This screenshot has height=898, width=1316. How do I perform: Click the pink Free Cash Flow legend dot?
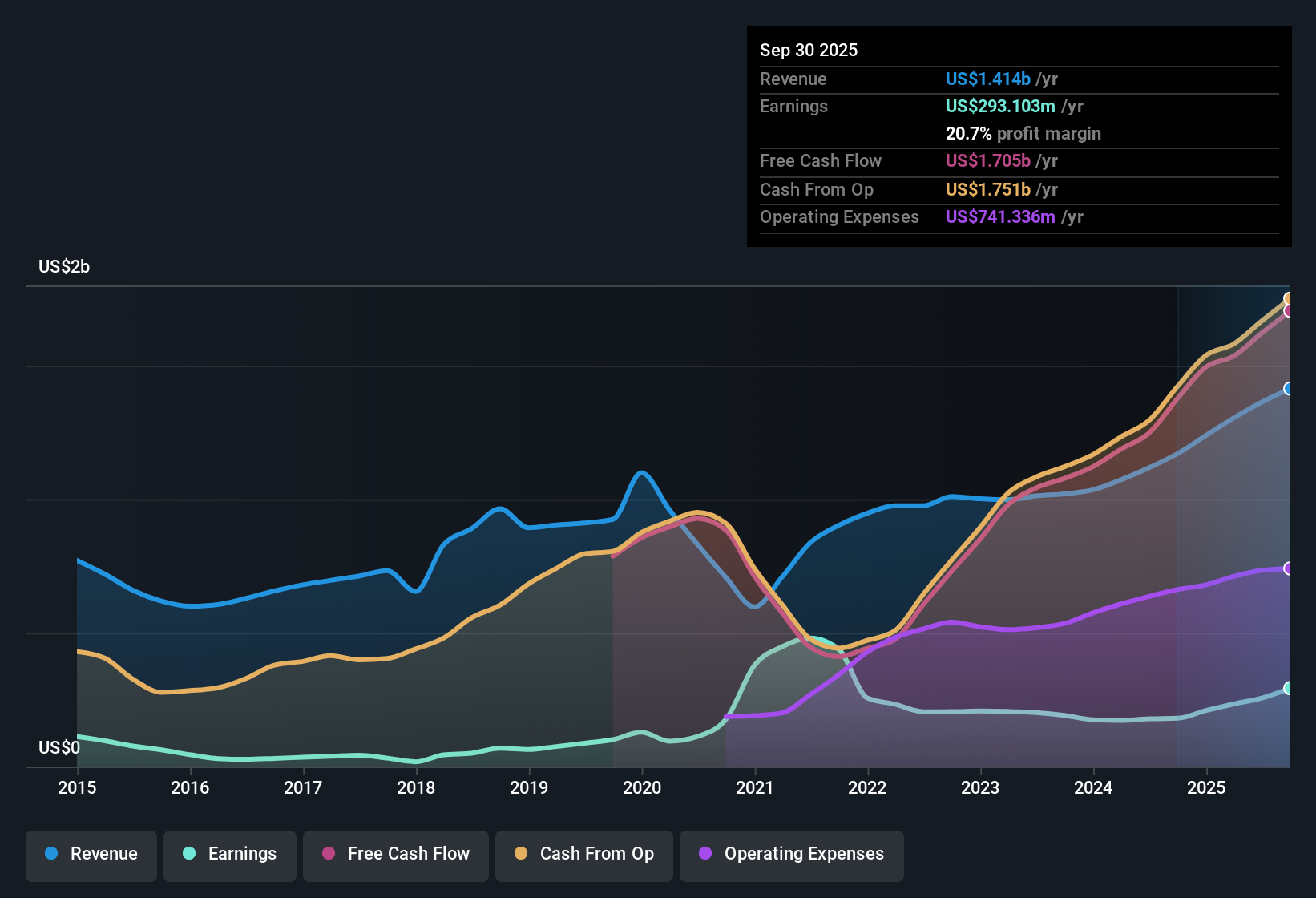coord(329,853)
